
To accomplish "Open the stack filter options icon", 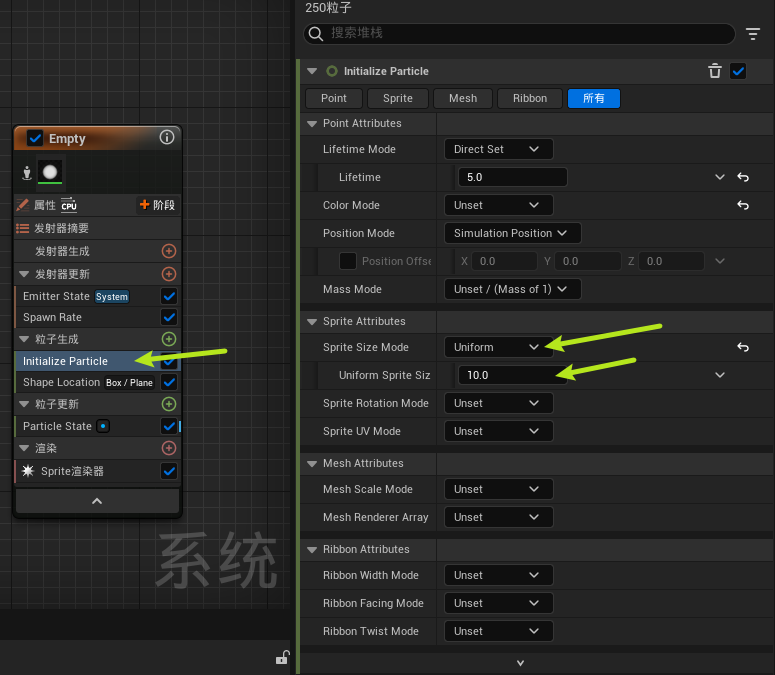I will pos(753,34).
